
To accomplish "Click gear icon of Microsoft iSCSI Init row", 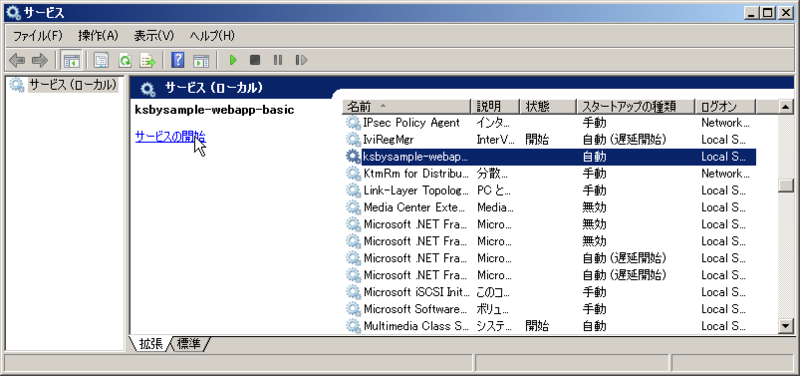I will click(x=353, y=292).
